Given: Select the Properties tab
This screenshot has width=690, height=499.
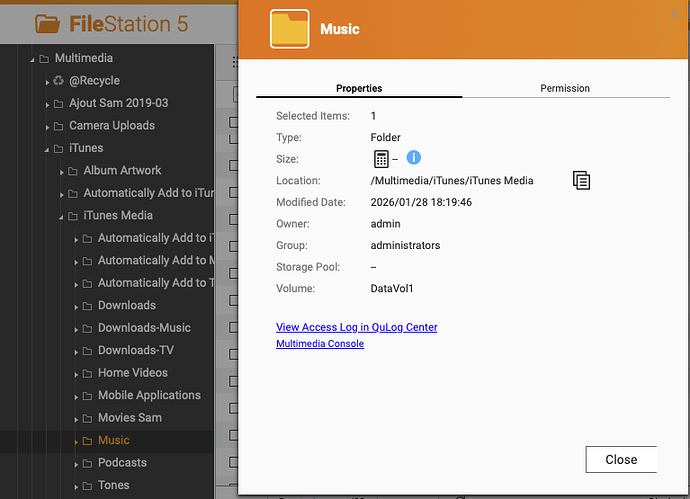Looking at the screenshot, I should 359,88.
